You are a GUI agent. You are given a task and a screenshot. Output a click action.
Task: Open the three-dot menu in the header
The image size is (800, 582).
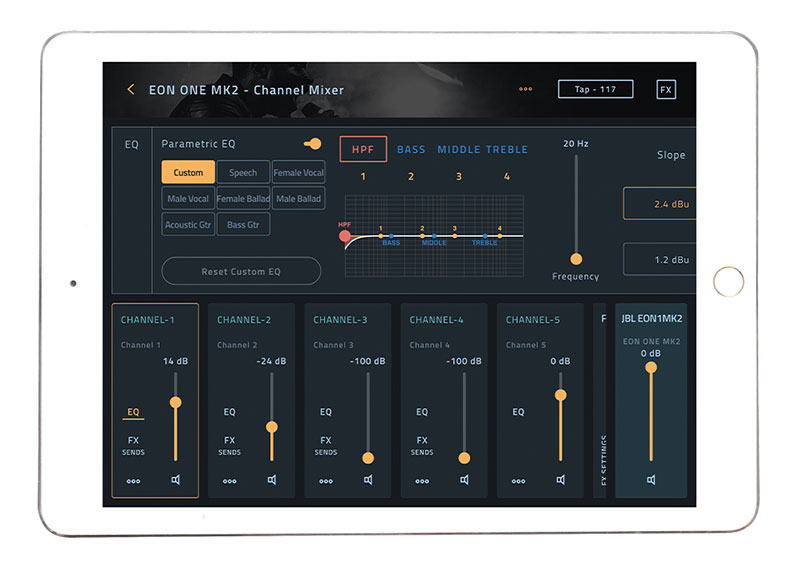(x=525, y=89)
